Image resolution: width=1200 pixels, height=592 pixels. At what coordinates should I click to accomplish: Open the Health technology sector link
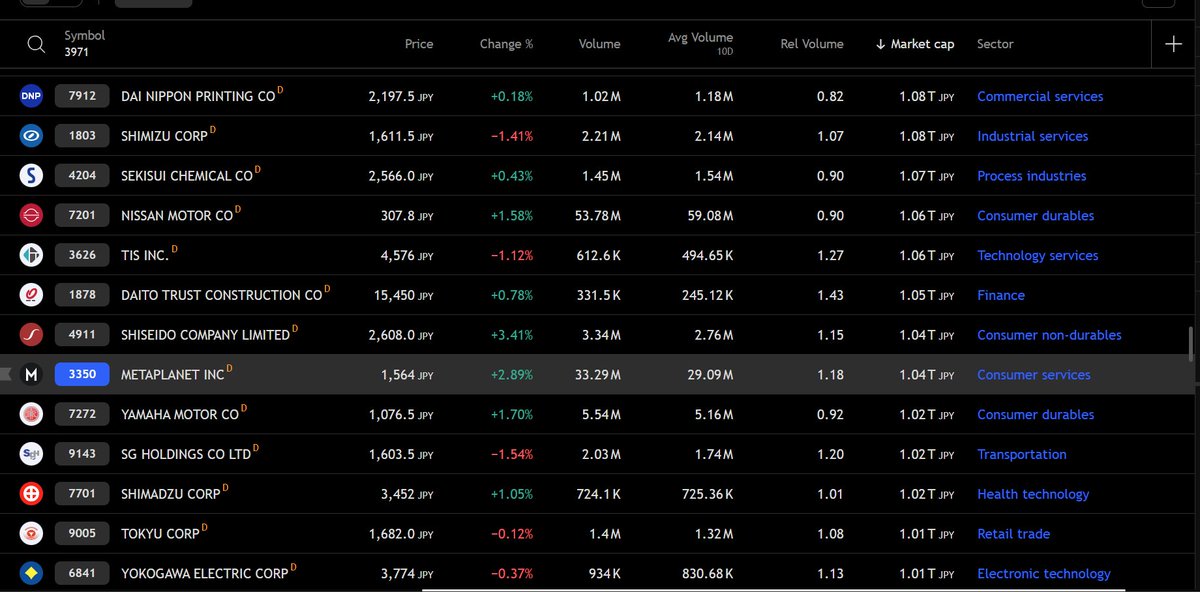point(1033,494)
